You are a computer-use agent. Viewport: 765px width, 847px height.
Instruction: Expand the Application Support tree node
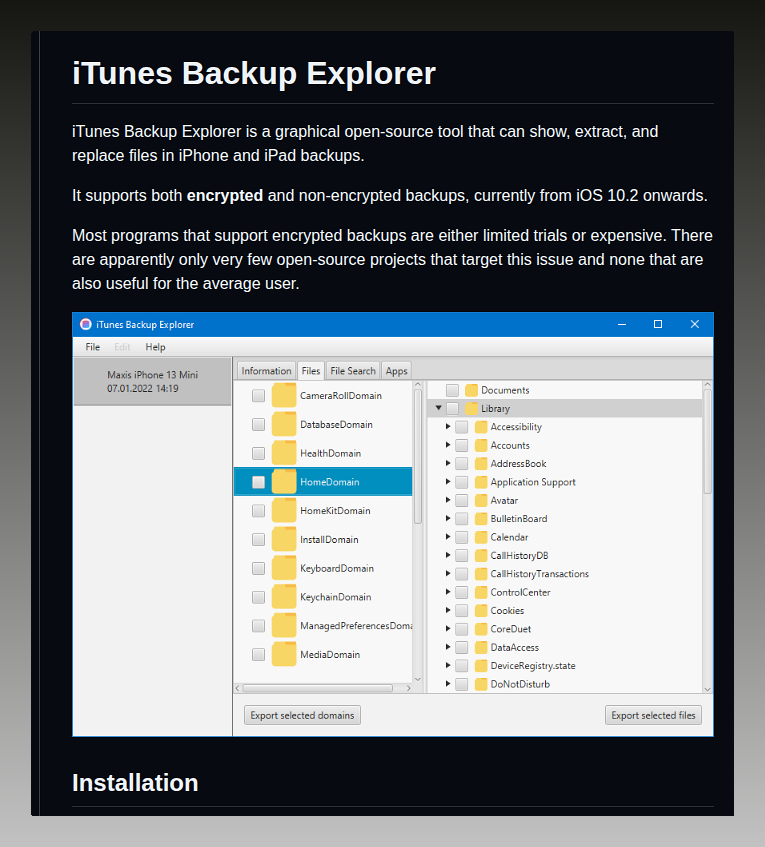448,481
